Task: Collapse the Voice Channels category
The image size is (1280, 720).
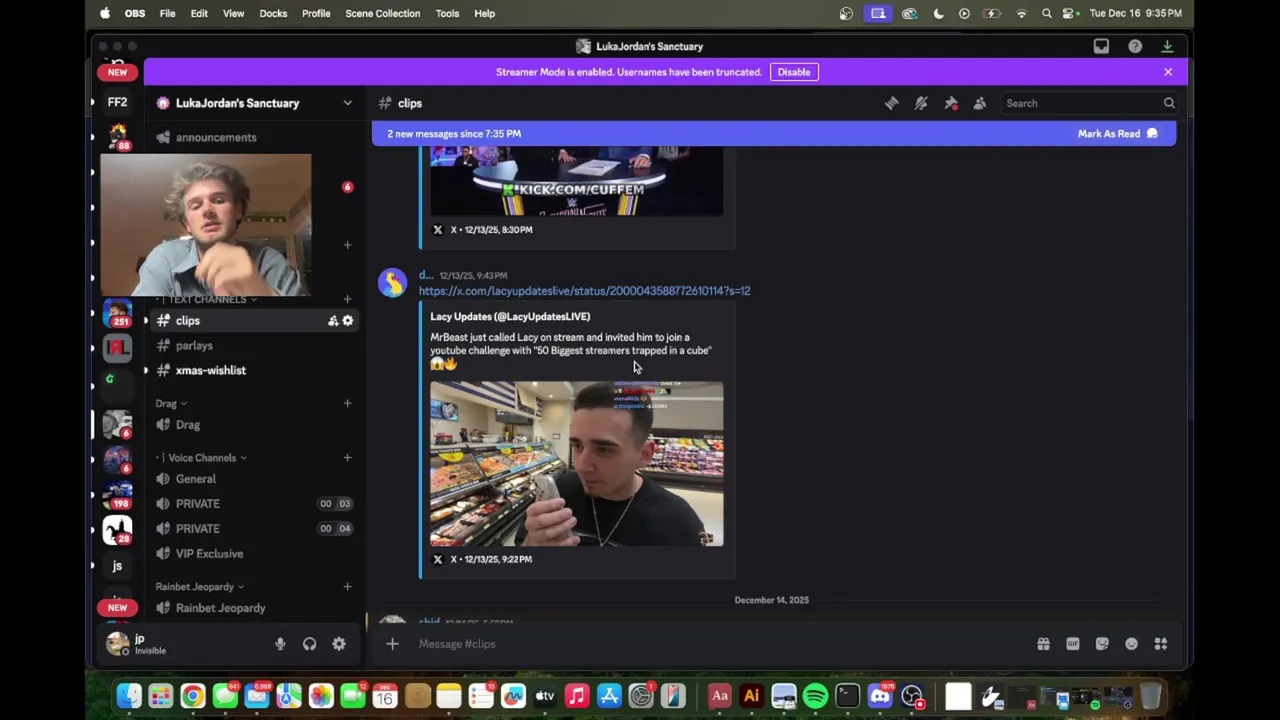Action: (x=203, y=458)
